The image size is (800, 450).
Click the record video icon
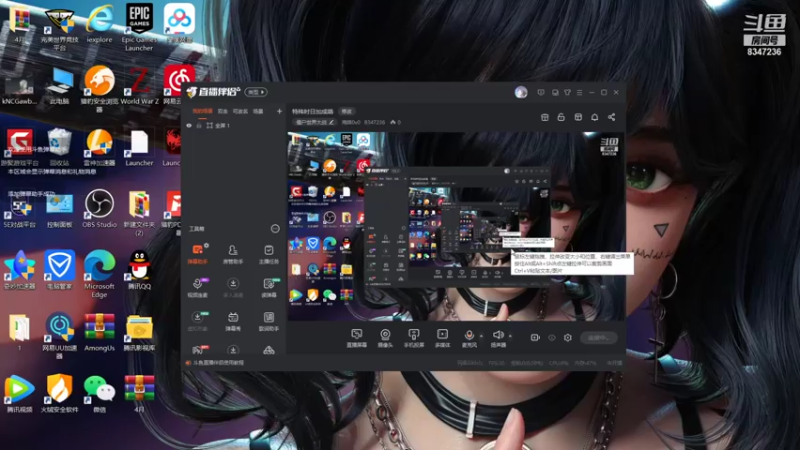[x=535, y=338]
